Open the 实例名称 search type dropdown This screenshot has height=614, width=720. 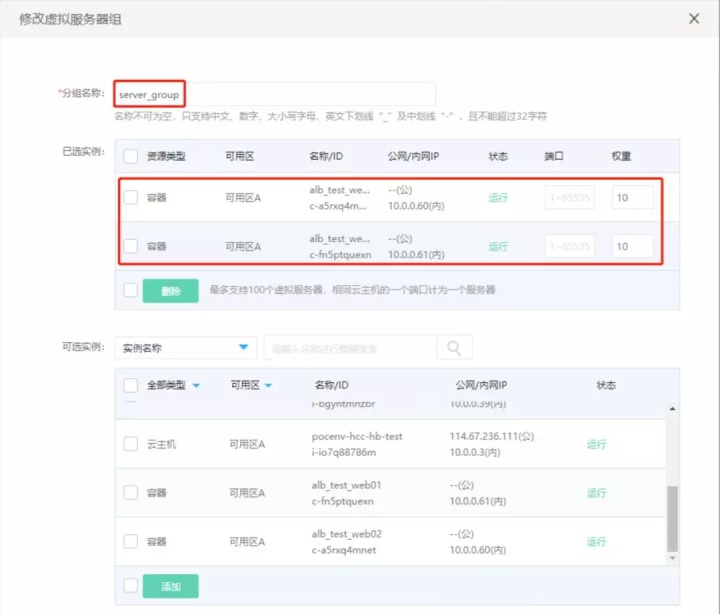[x=186, y=348]
